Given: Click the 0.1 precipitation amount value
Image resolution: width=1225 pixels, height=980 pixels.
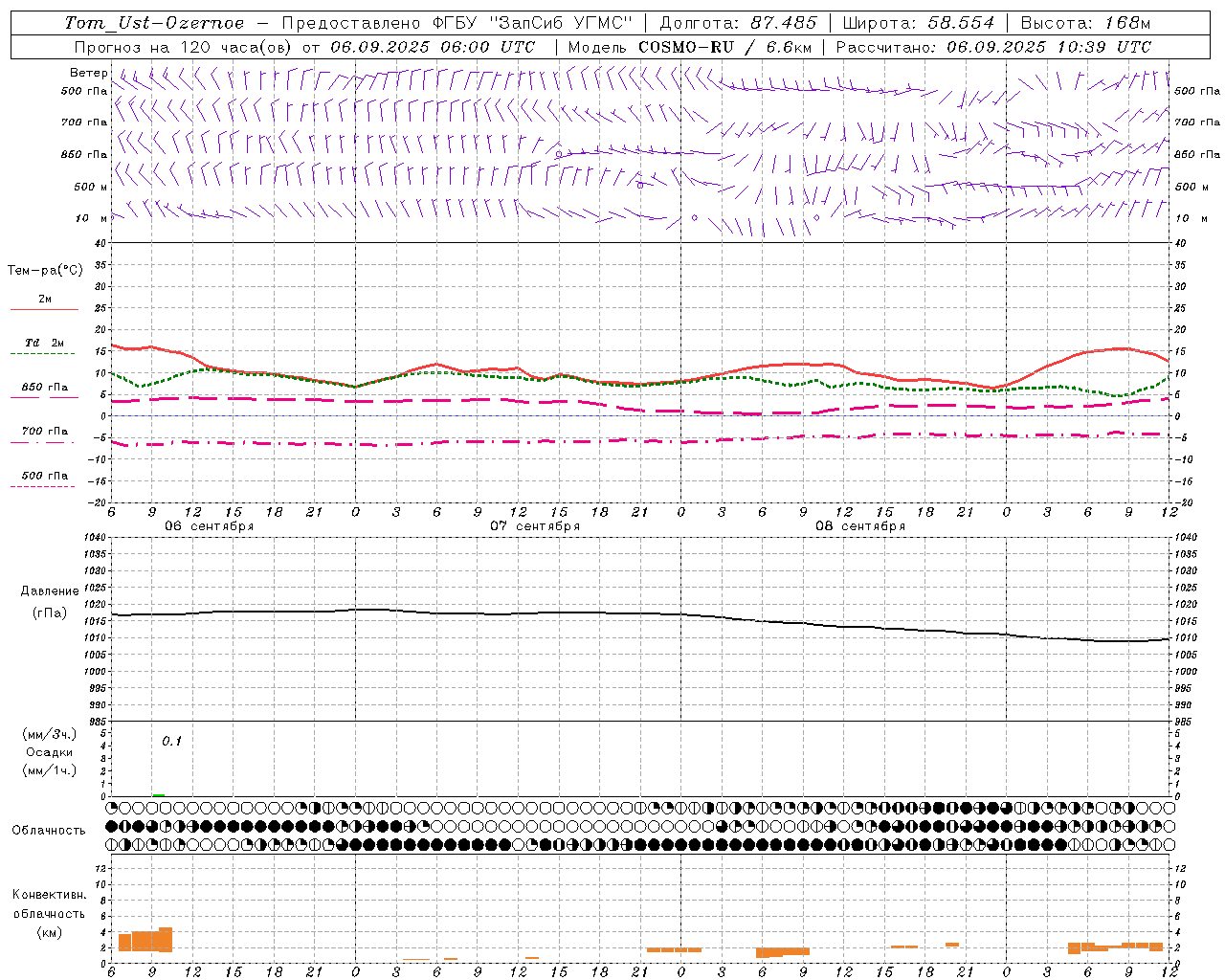Looking at the screenshot, I should 171,741.
